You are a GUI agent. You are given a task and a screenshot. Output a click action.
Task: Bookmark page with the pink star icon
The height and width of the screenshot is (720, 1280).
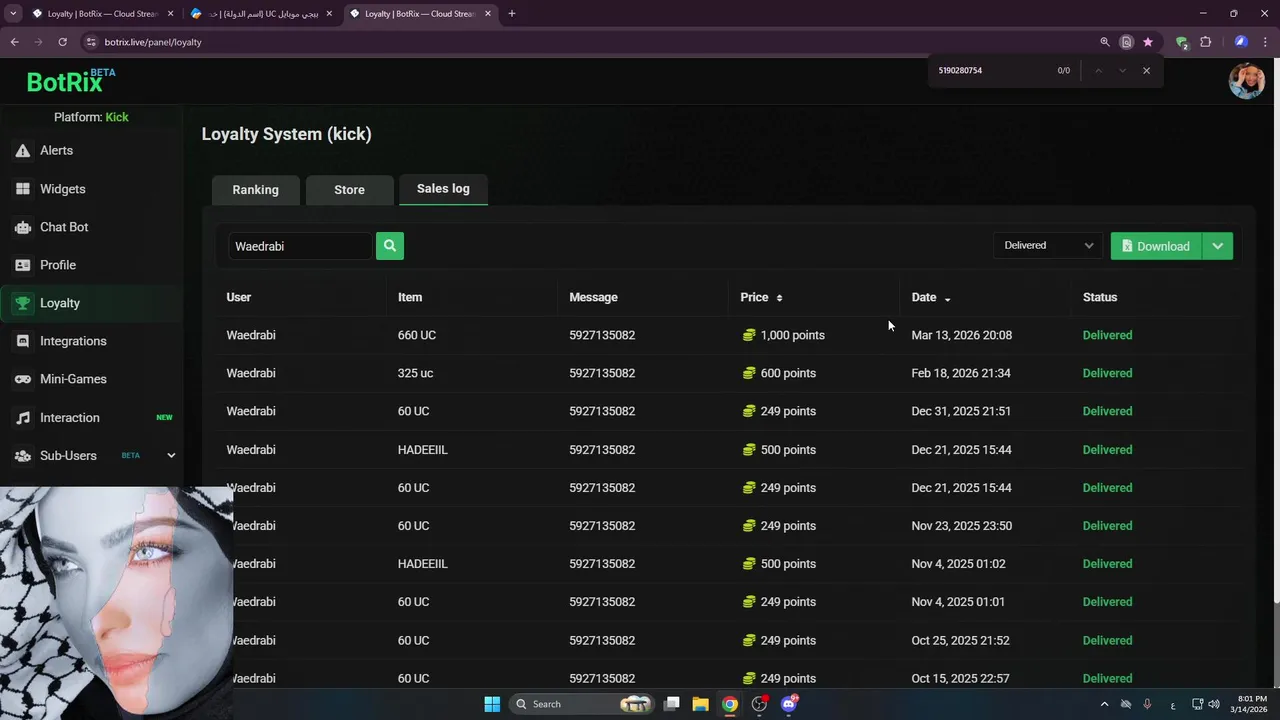(x=1148, y=42)
